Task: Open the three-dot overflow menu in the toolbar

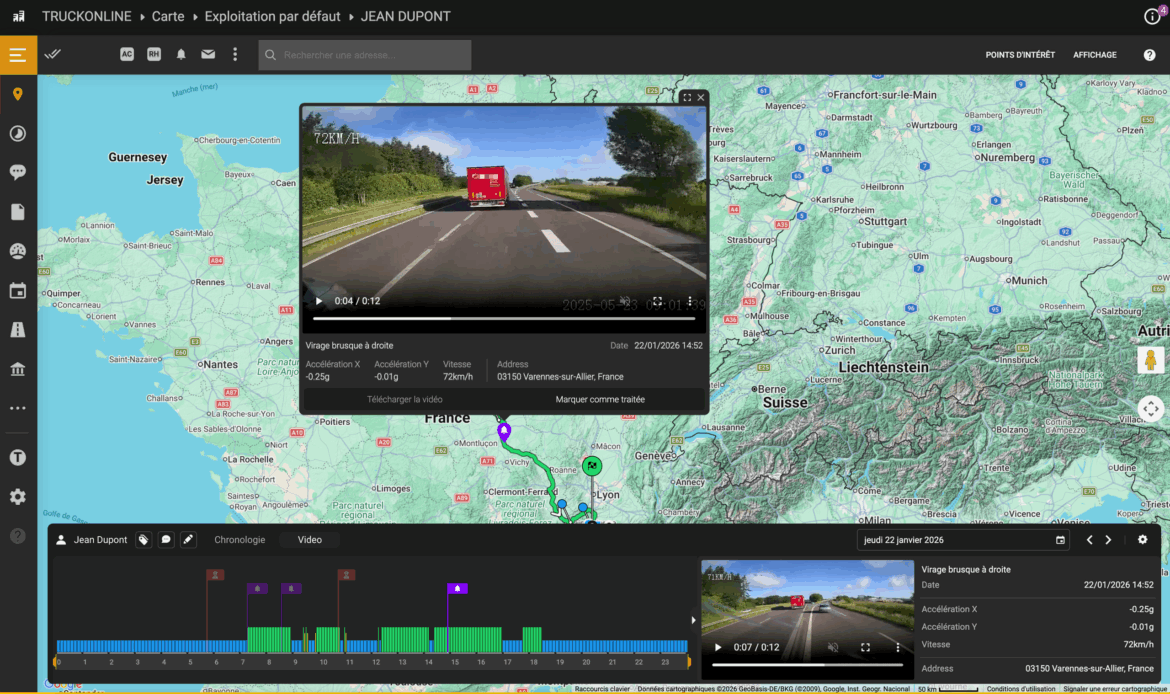Action: click(235, 55)
